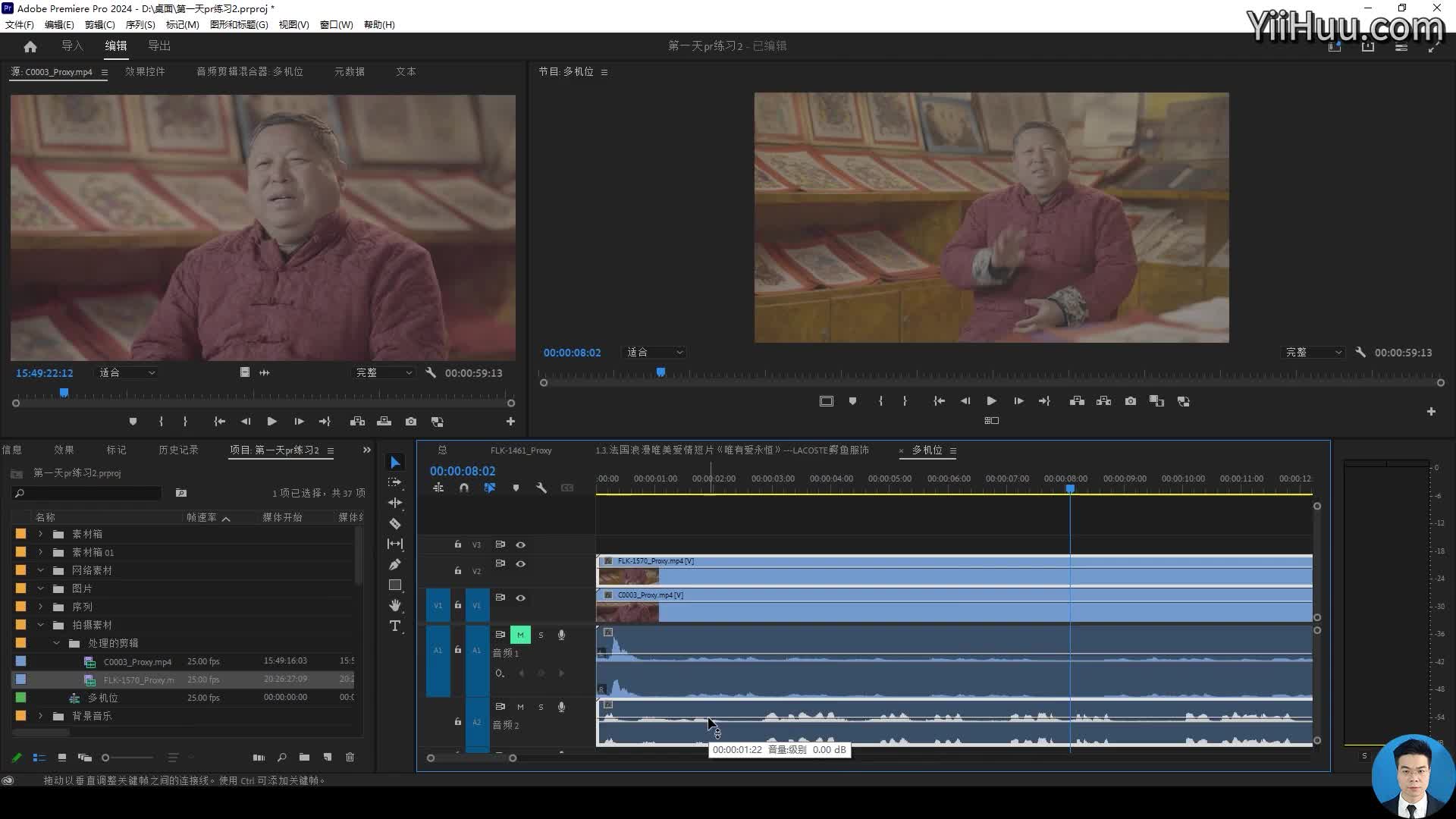
Task: Play the source monitor clip
Action: [271, 422]
